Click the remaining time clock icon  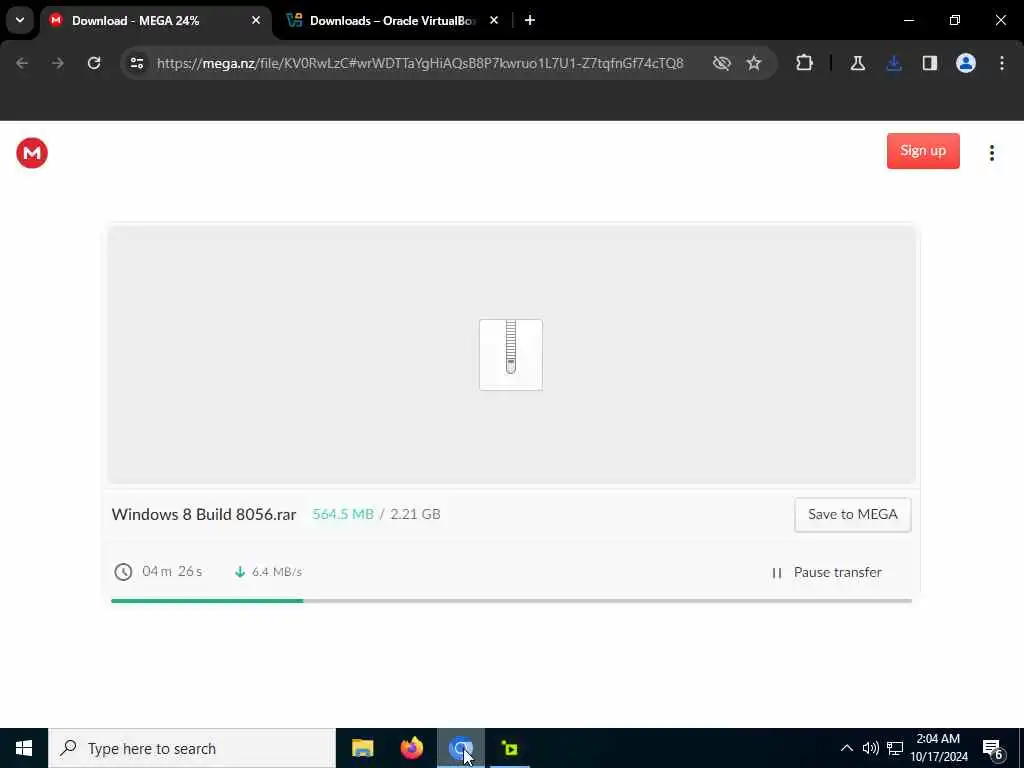click(123, 572)
